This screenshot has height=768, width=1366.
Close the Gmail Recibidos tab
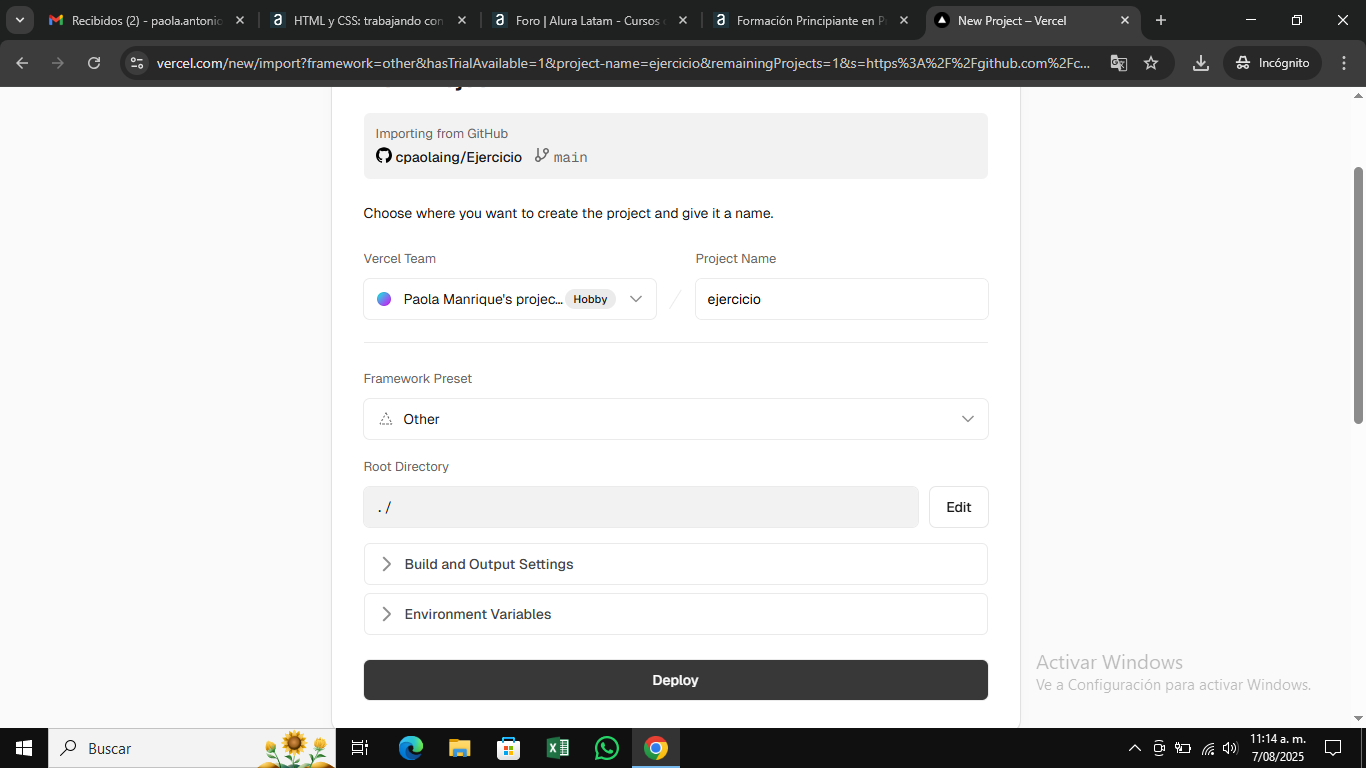click(x=240, y=20)
